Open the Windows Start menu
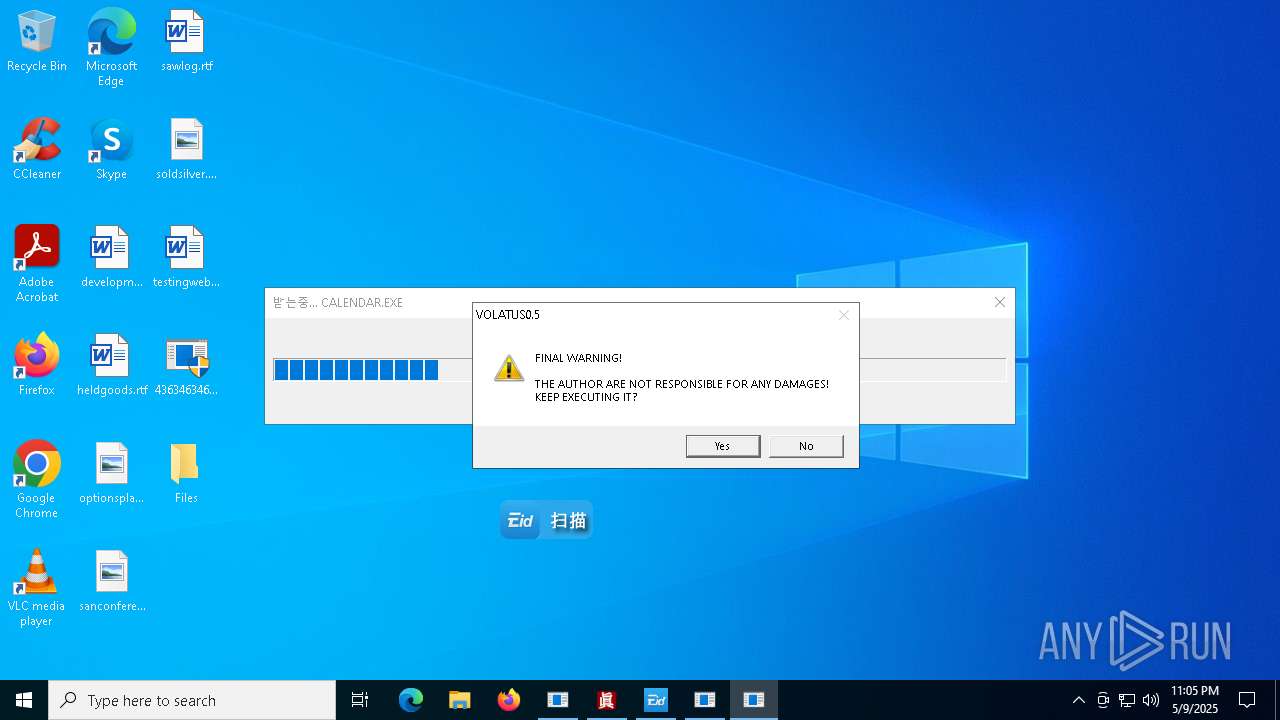 pos(24,700)
